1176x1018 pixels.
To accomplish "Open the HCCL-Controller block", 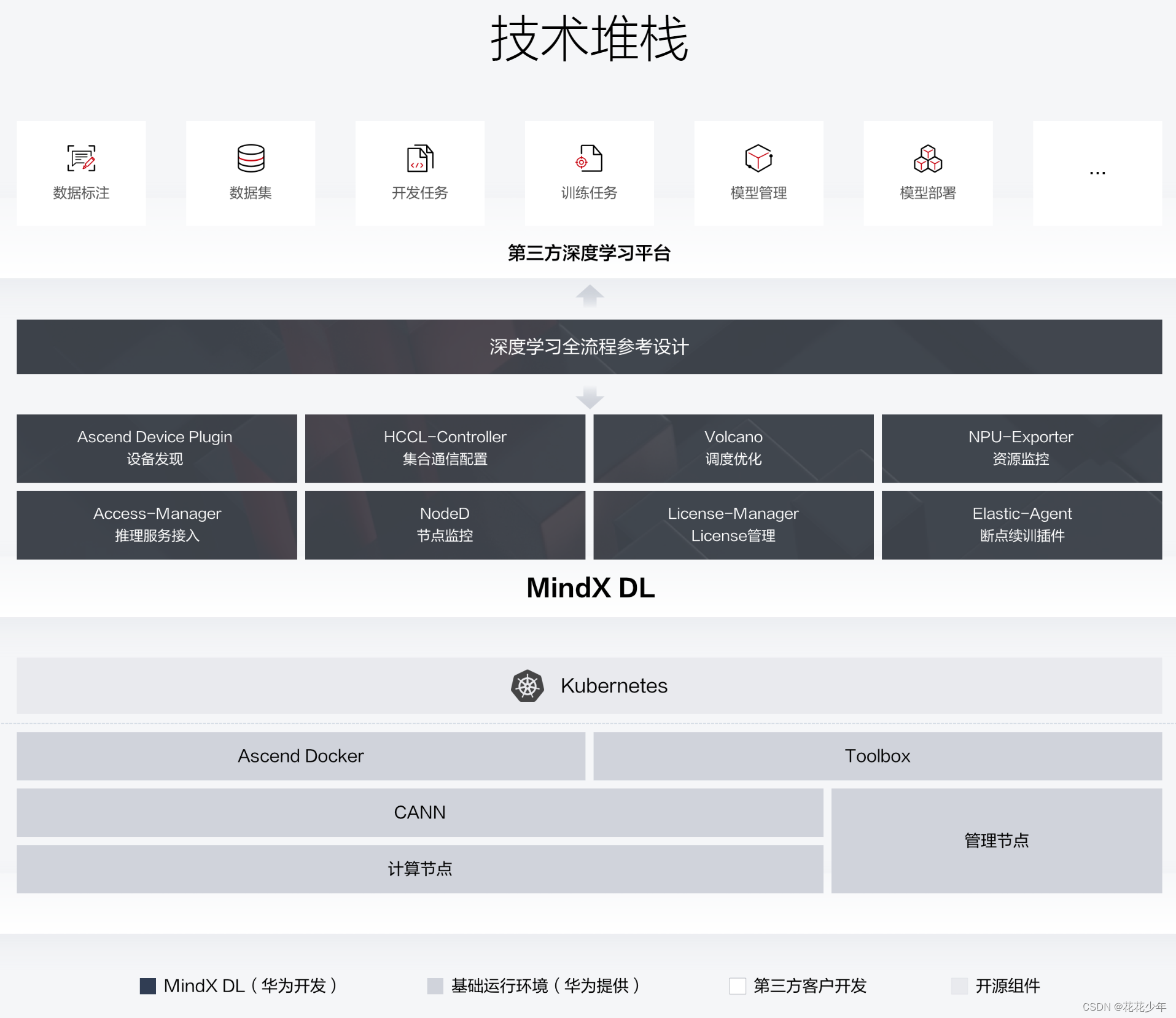I will tap(445, 449).
